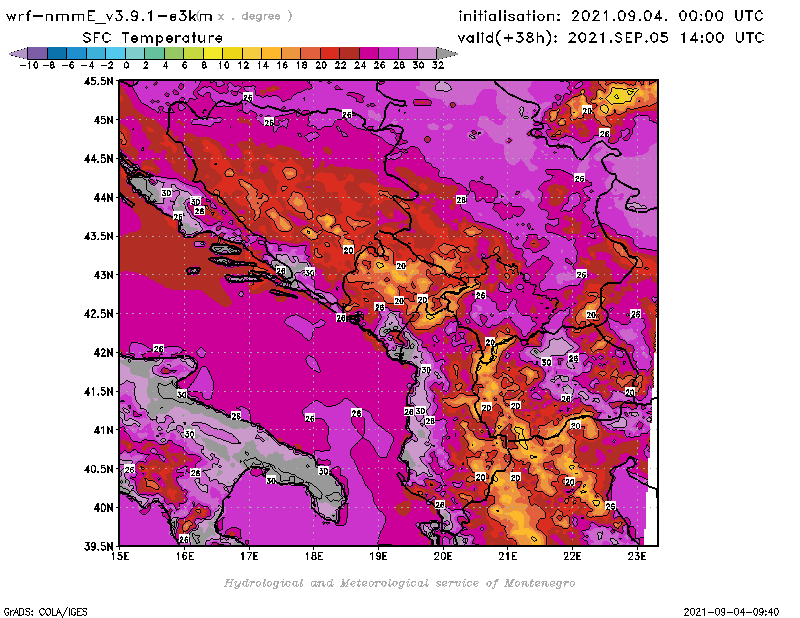Select the 20 to 22 red legend swatch
Viewport: 800px width, 618px height.
tap(330, 54)
